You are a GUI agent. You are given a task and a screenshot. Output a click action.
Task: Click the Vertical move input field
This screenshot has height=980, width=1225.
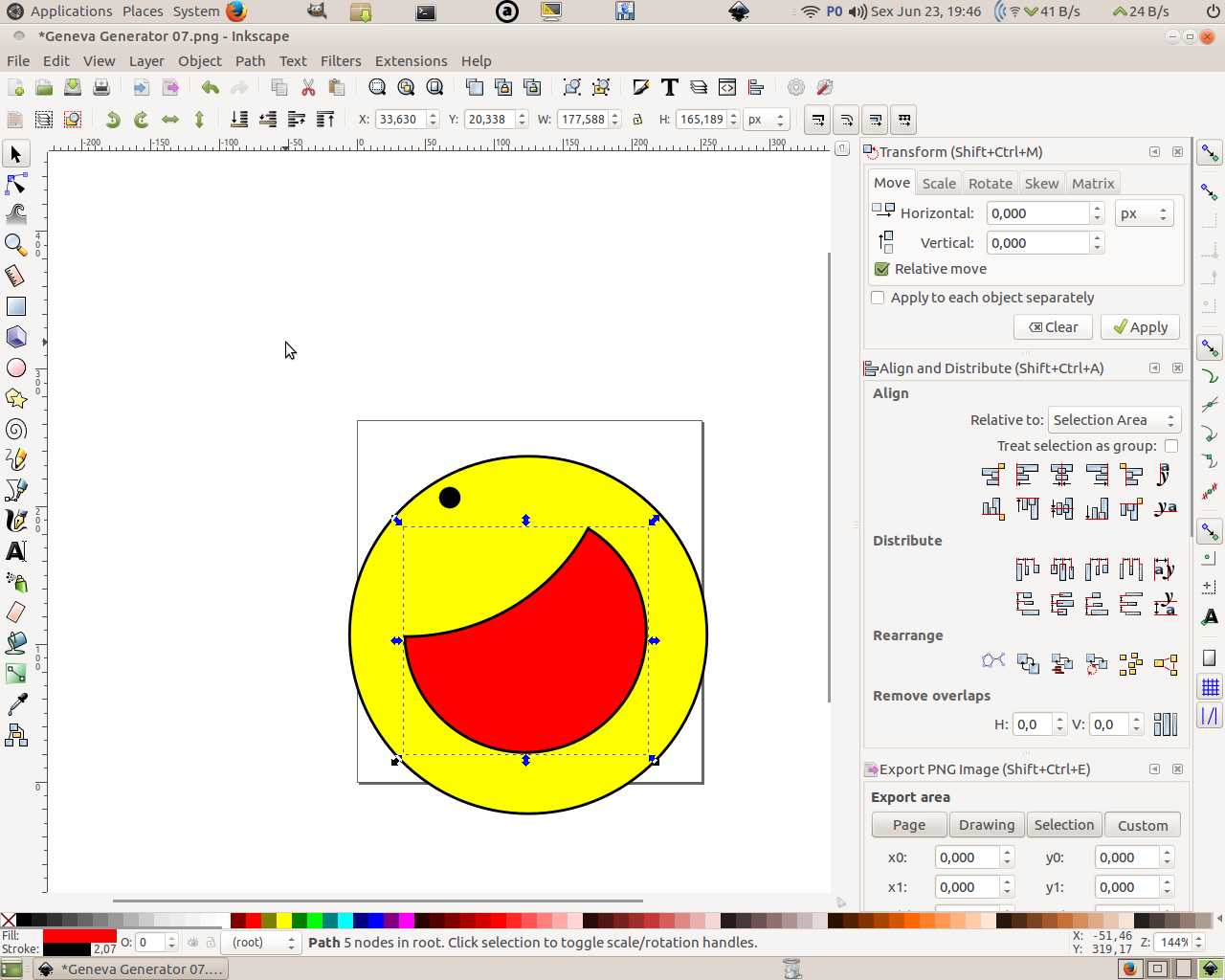[1039, 243]
